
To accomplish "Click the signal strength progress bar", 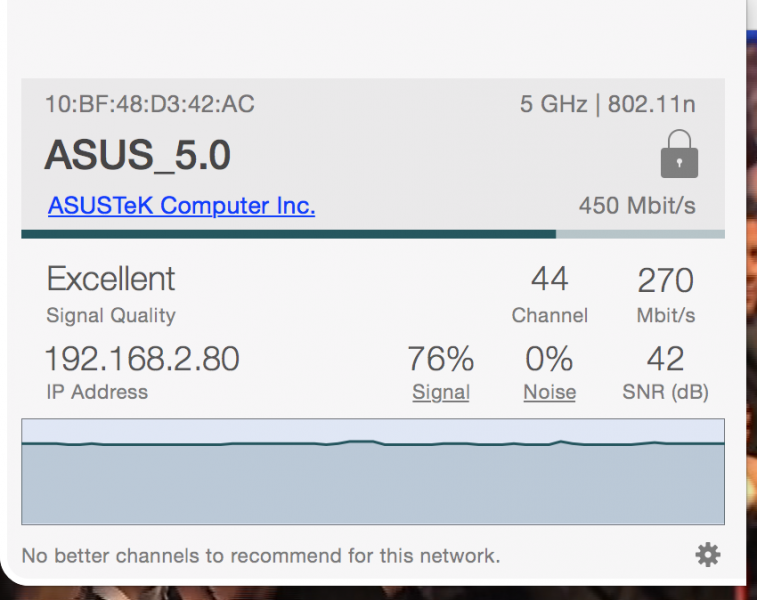I will click(372, 234).
